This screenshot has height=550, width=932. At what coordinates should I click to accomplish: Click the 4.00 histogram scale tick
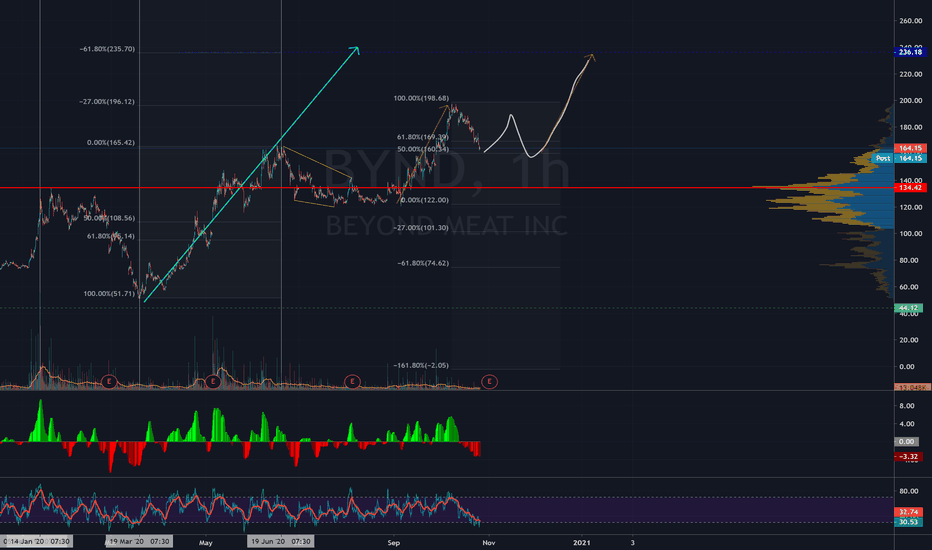point(907,424)
